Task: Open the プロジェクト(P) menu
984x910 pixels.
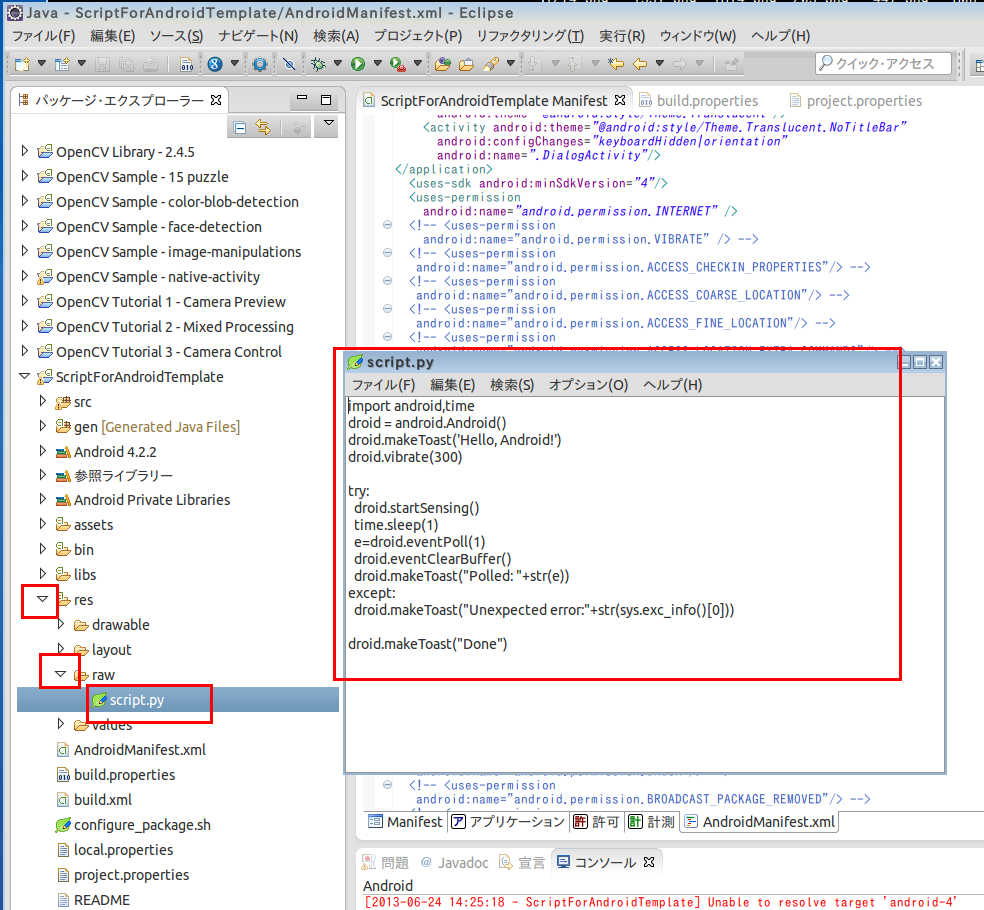Action: [418, 36]
